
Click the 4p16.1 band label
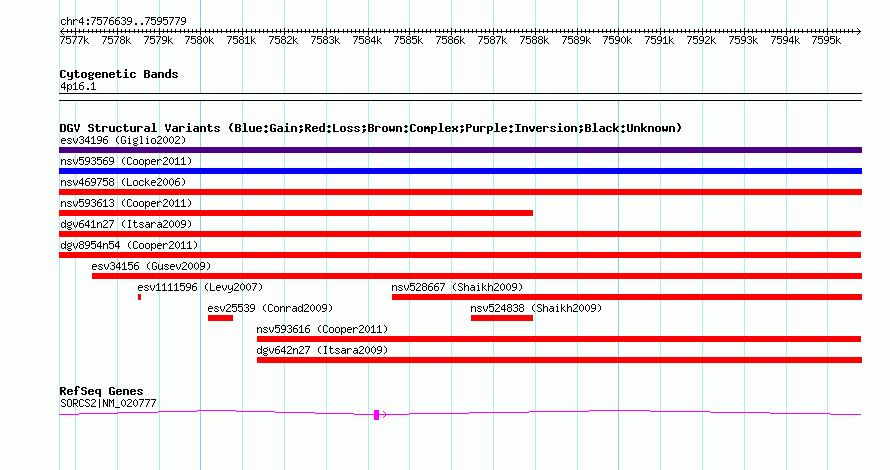coord(78,86)
